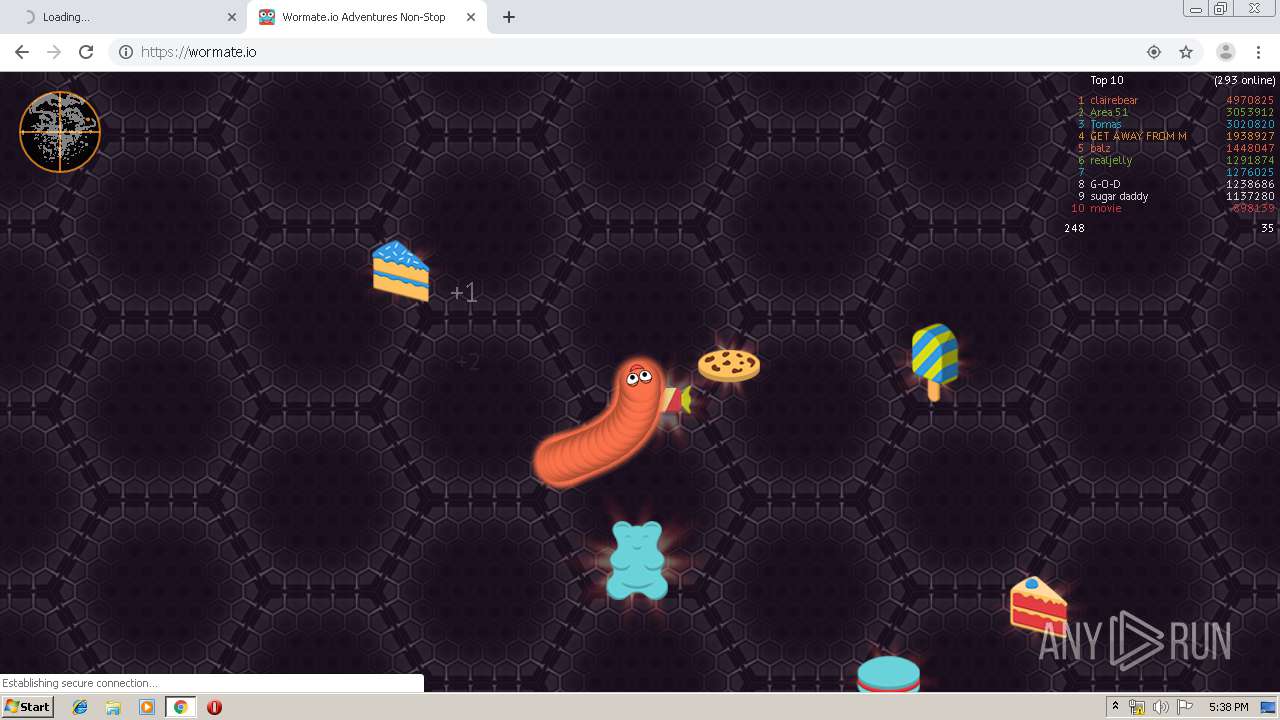Close the Wormate.io tab

tap(471, 17)
